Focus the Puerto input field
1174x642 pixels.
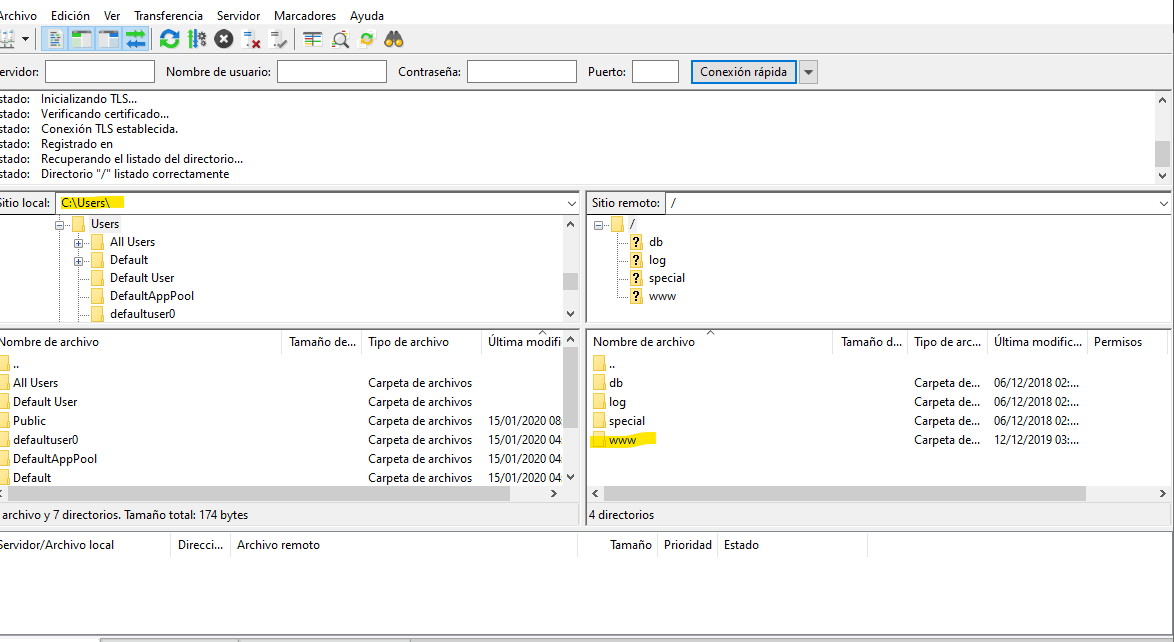click(655, 72)
